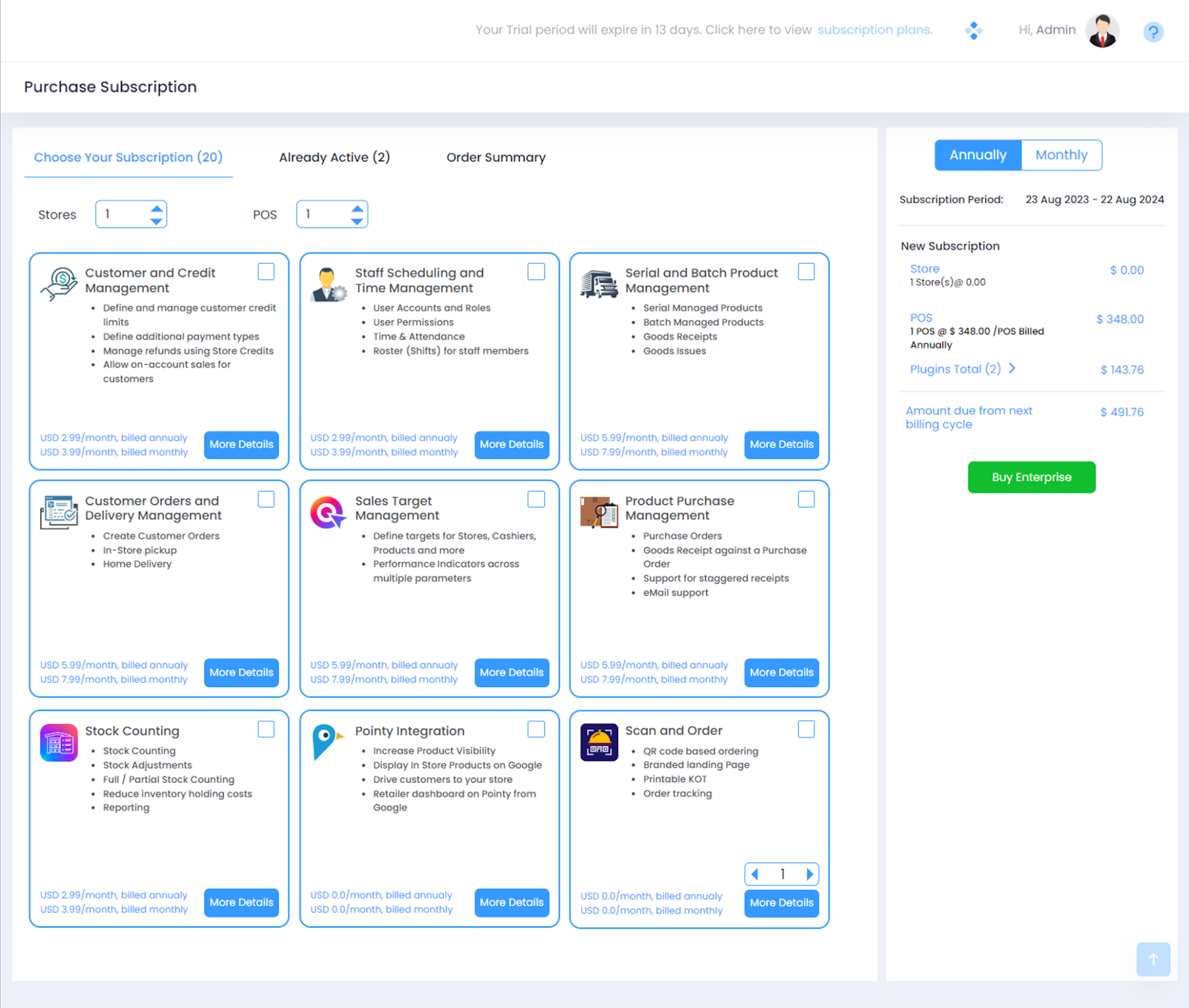The width and height of the screenshot is (1189, 1008).
Task: Click the Pointy Integration bird icon
Action: point(327,741)
